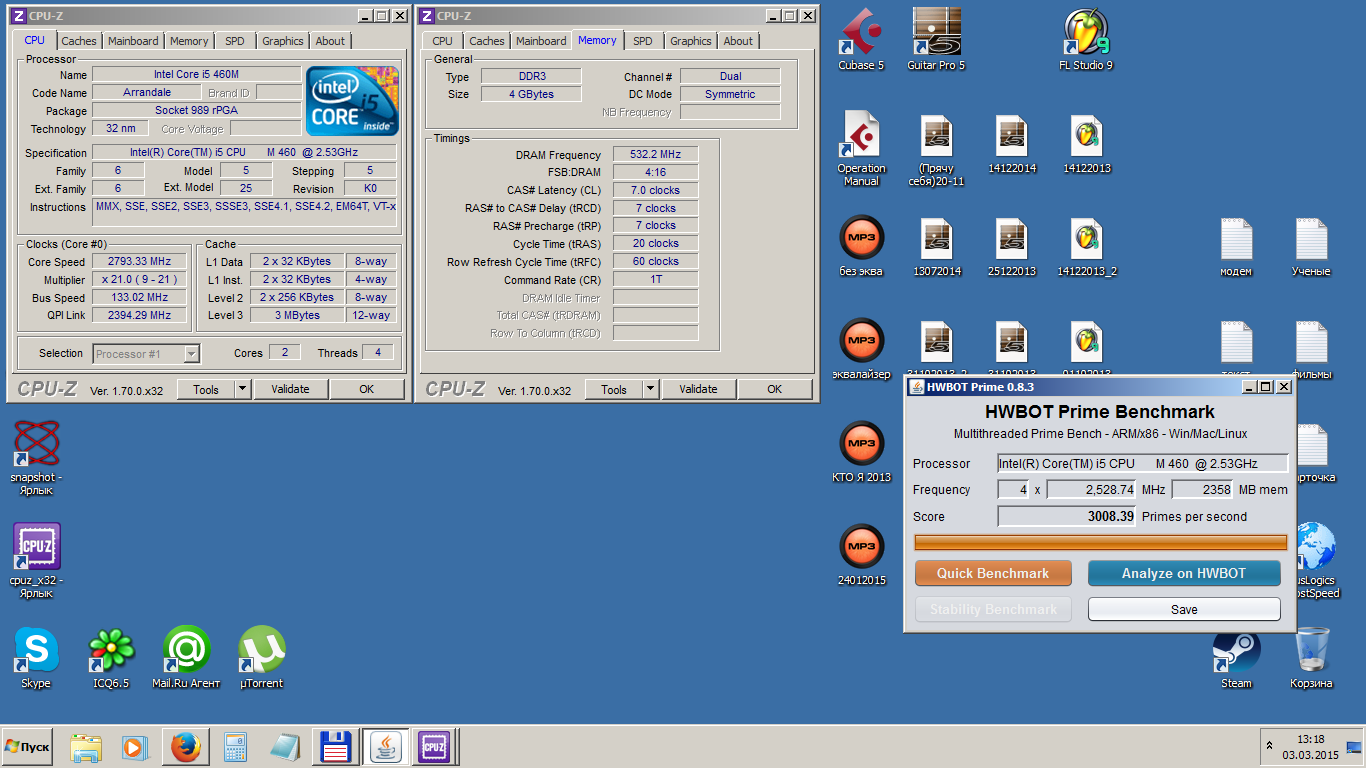Viewport: 1366px width, 768px height.
Task: Open the Operation Manual PDF shortcut
Action: (x=861, y=148)
